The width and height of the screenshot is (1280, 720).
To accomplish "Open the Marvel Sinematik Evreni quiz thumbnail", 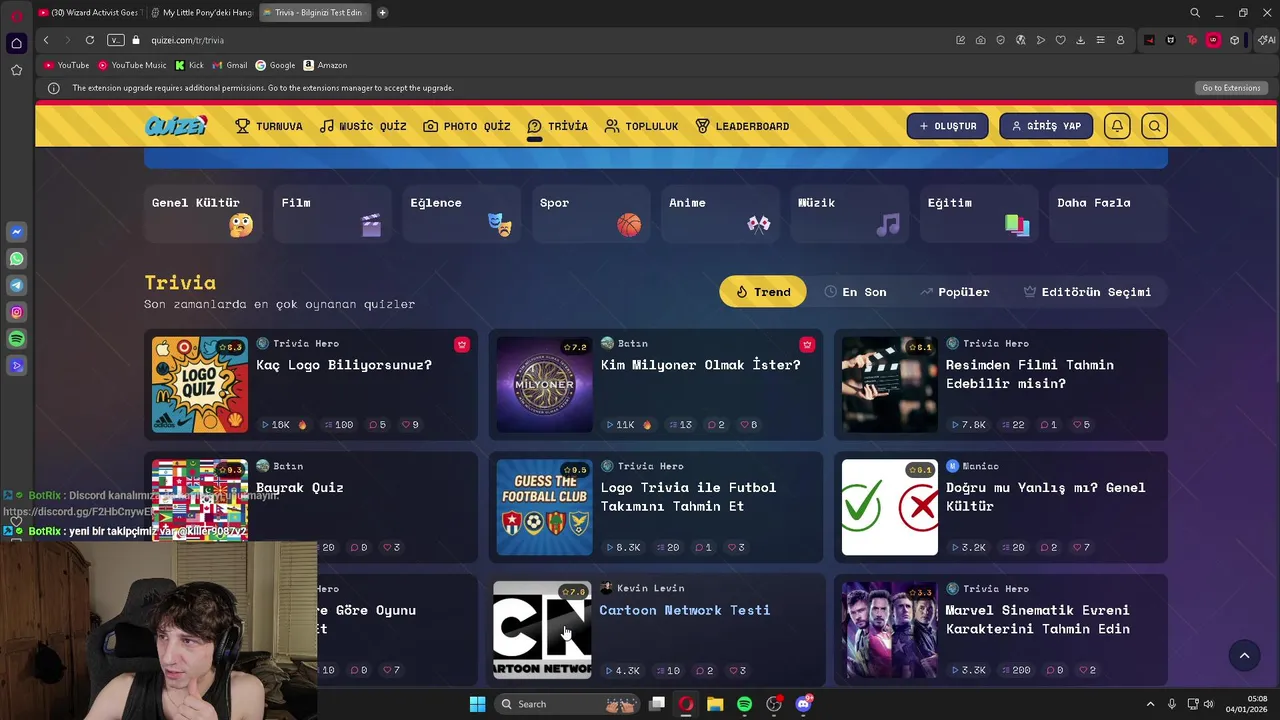I will coord(890,630).
